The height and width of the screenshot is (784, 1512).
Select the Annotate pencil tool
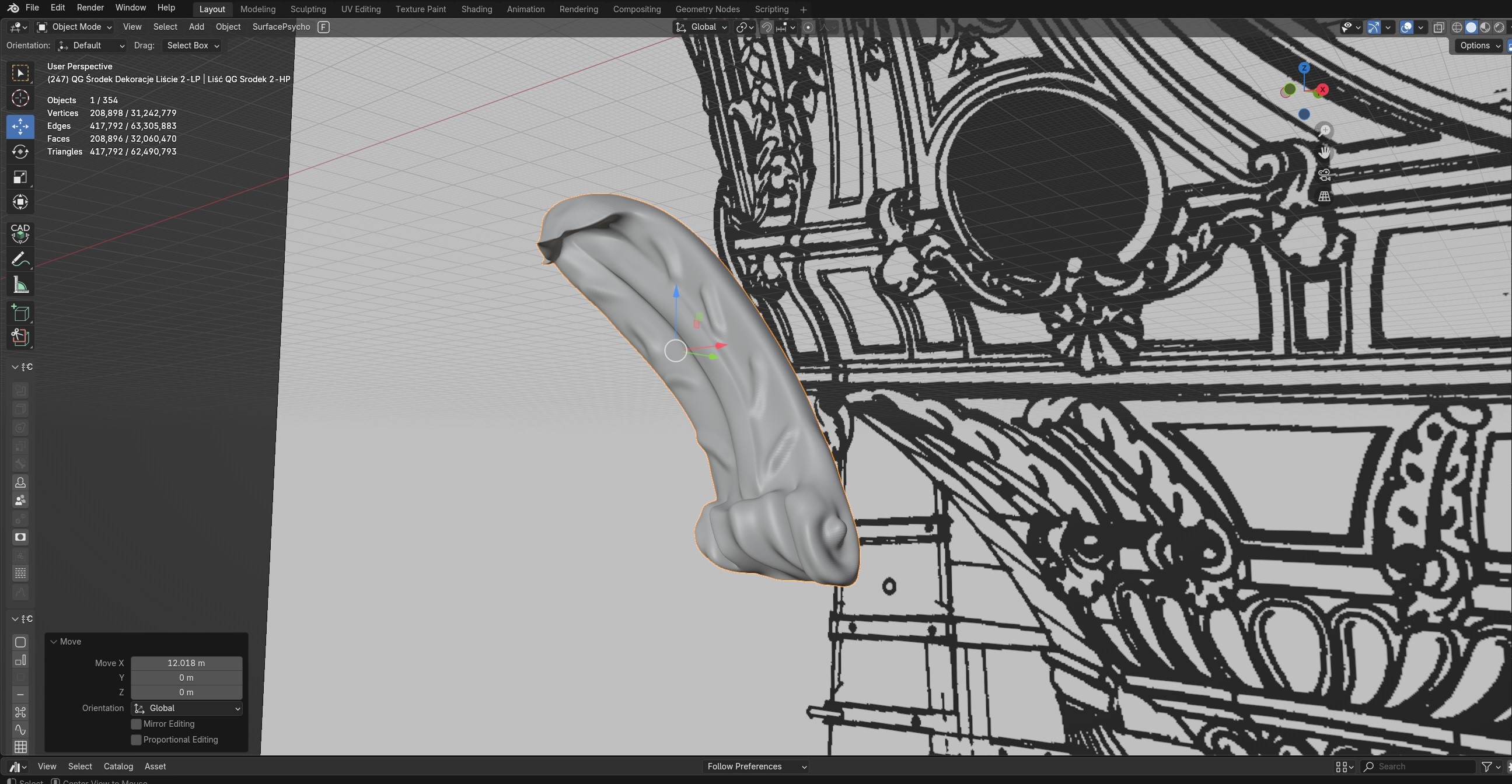20,260
